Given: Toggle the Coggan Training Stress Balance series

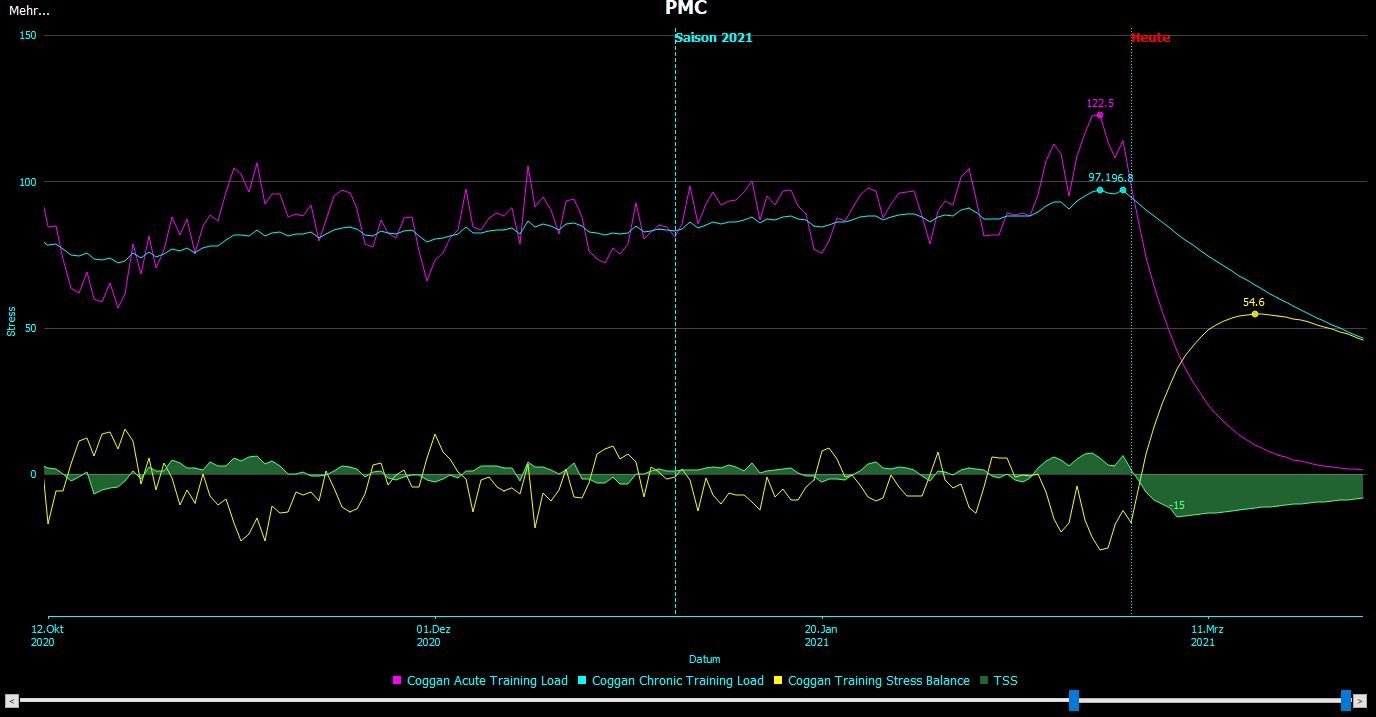Looking at the screenshot, I should [x=878, y=681].
